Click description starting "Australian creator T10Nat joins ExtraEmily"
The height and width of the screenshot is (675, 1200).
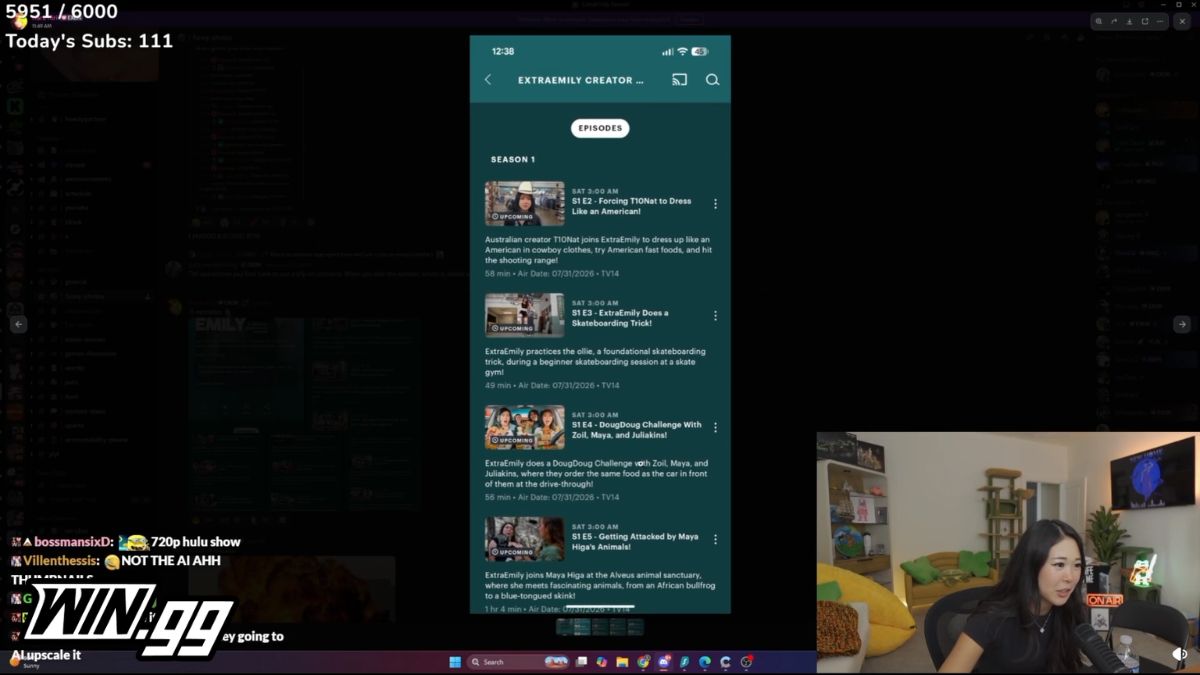point(598,250)
